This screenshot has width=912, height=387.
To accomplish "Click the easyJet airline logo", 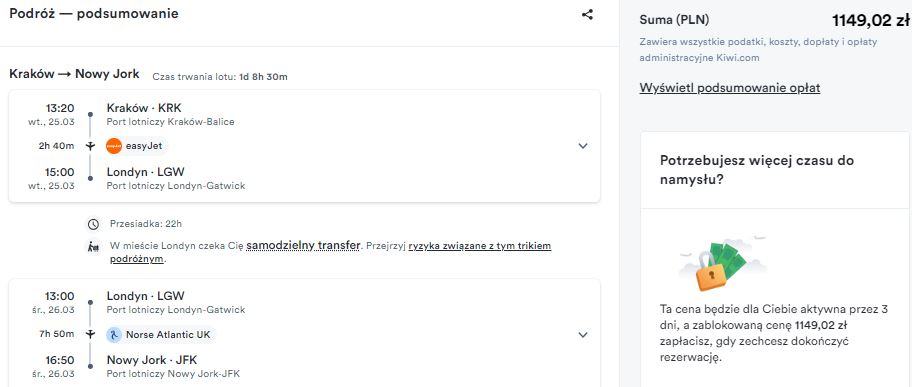I will (x=114, y=146).
